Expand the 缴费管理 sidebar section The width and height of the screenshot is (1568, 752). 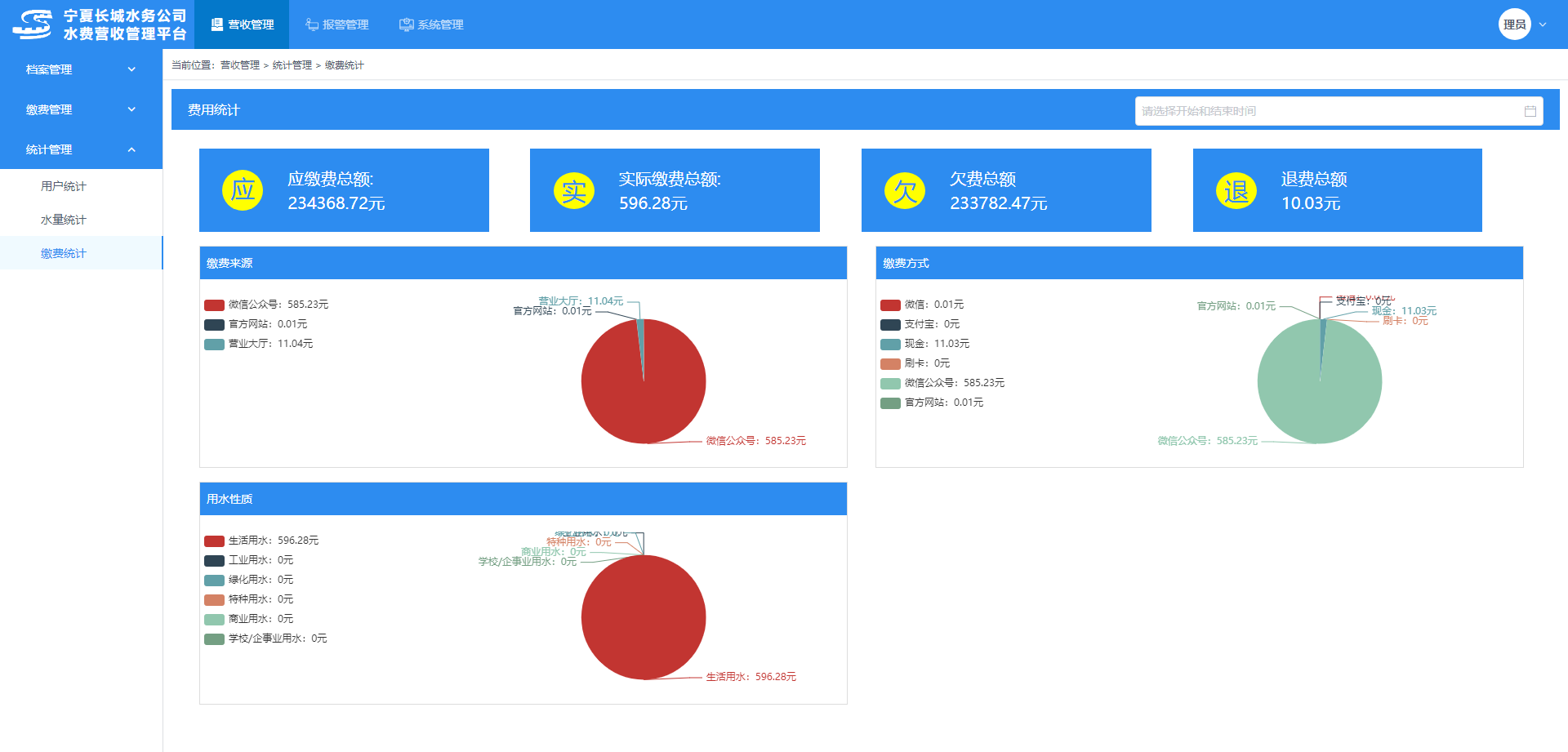(80, 109)
